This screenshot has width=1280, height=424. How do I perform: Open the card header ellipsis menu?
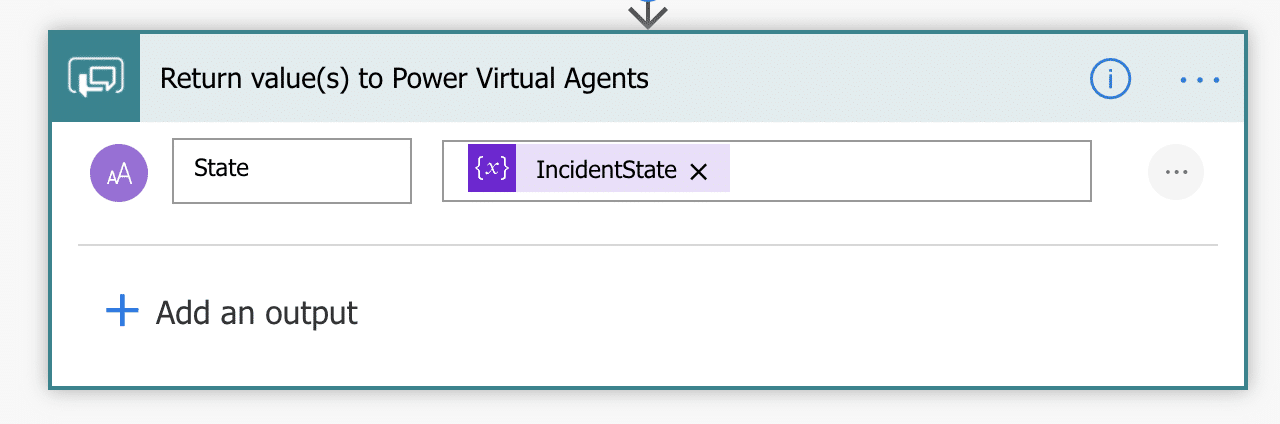(1200, 78)
